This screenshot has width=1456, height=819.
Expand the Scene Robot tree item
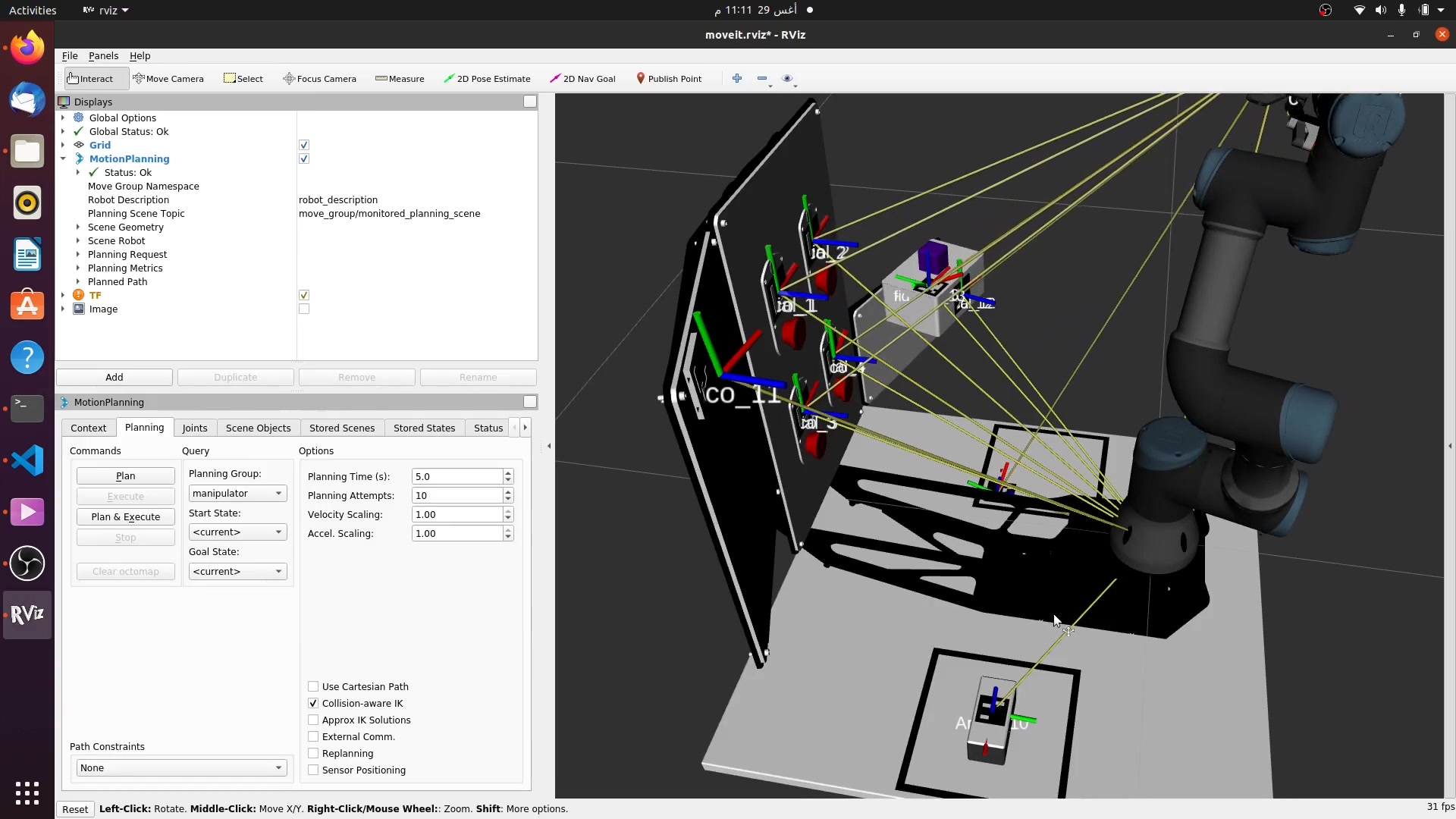78,240
